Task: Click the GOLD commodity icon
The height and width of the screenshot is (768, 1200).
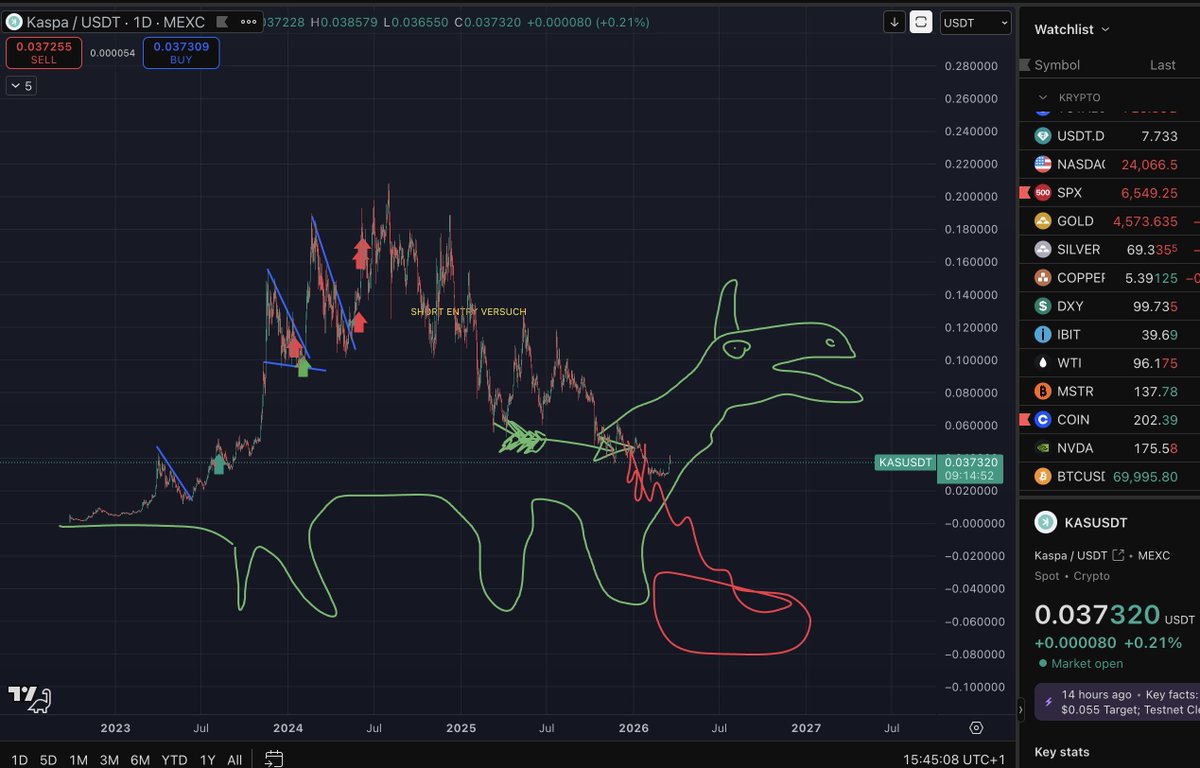Action: click(x=1043, y=221)
